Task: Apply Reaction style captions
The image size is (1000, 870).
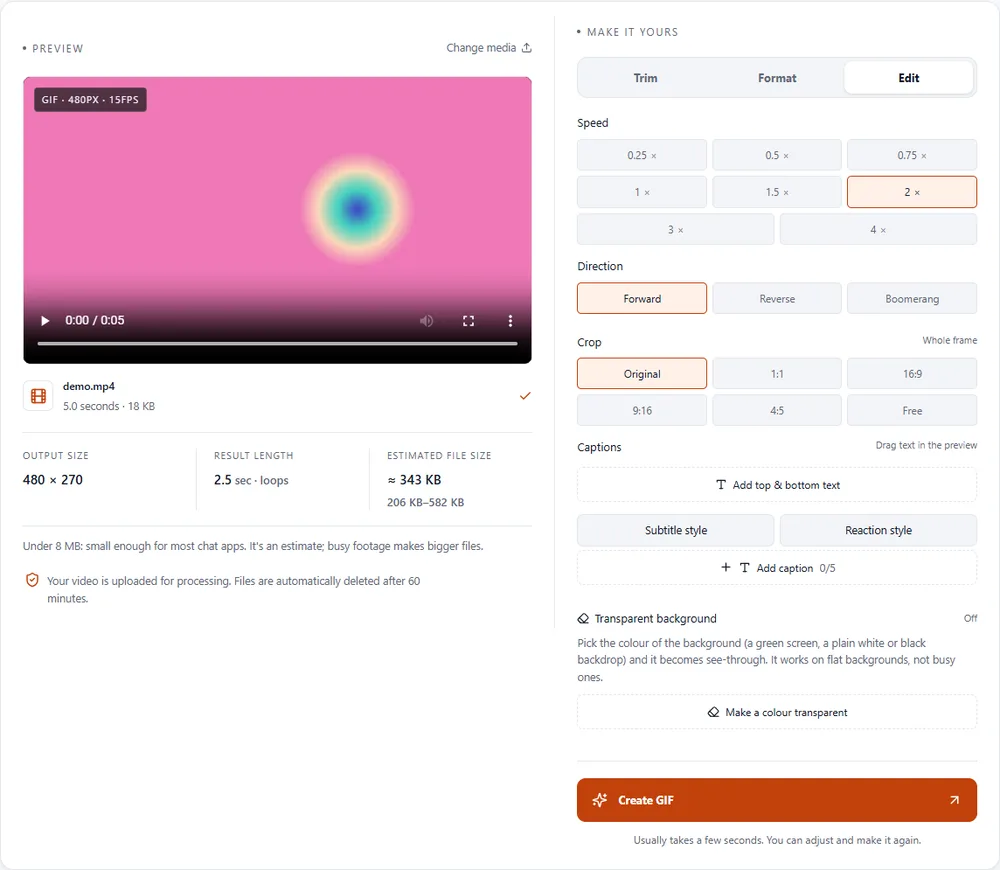Action: click(x=878, y=530)
